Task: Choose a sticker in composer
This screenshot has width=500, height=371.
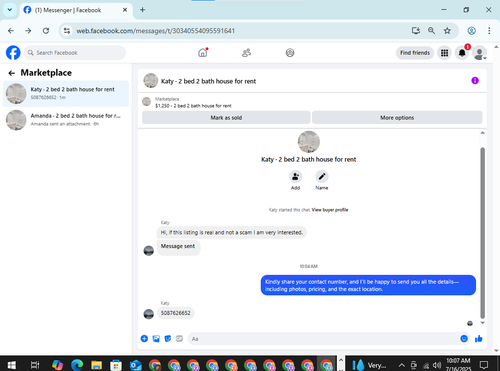Action: (168, 339)
